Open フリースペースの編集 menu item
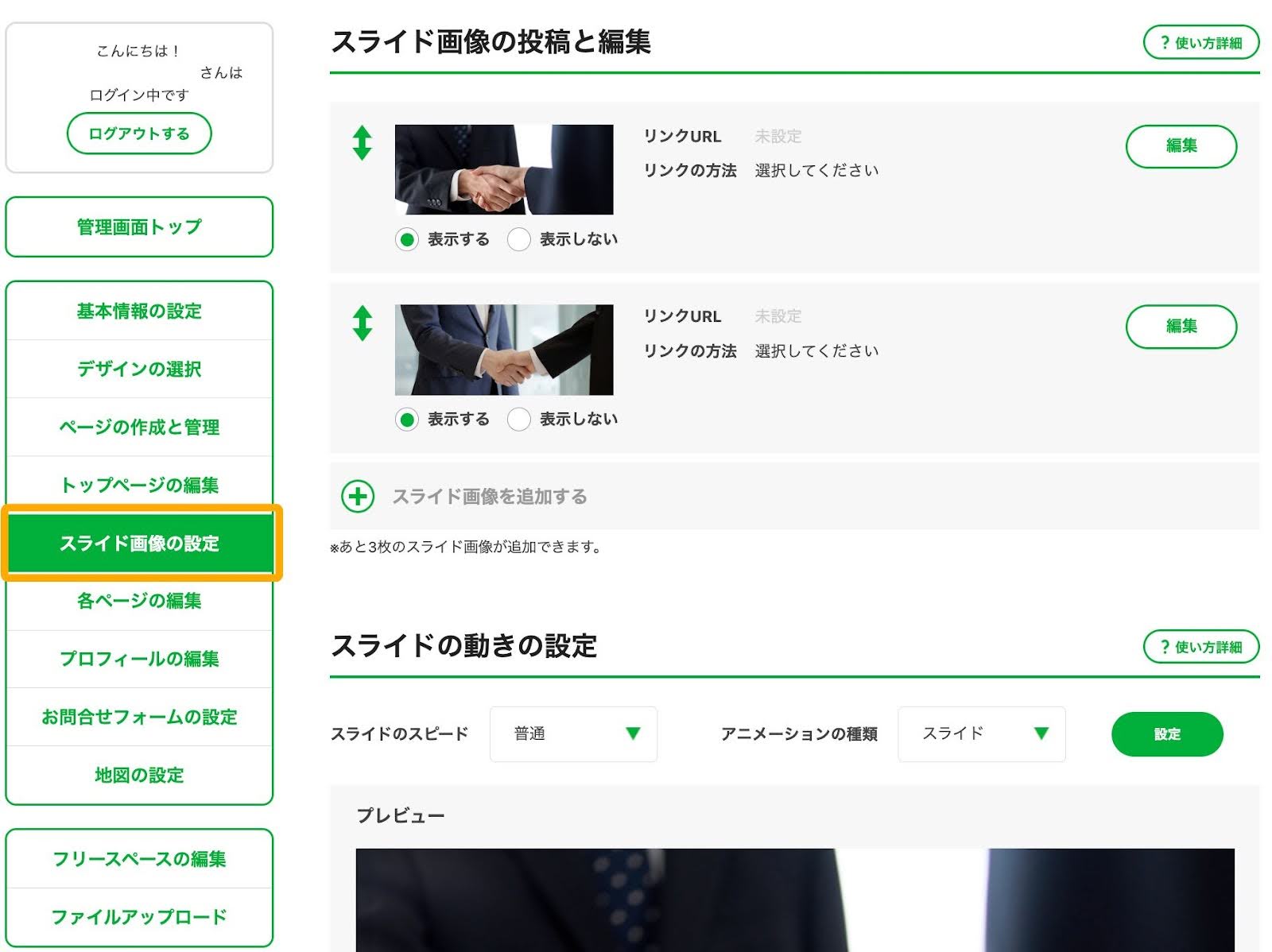The height and width of the screenshot is (952, 1272). [139, 859]
